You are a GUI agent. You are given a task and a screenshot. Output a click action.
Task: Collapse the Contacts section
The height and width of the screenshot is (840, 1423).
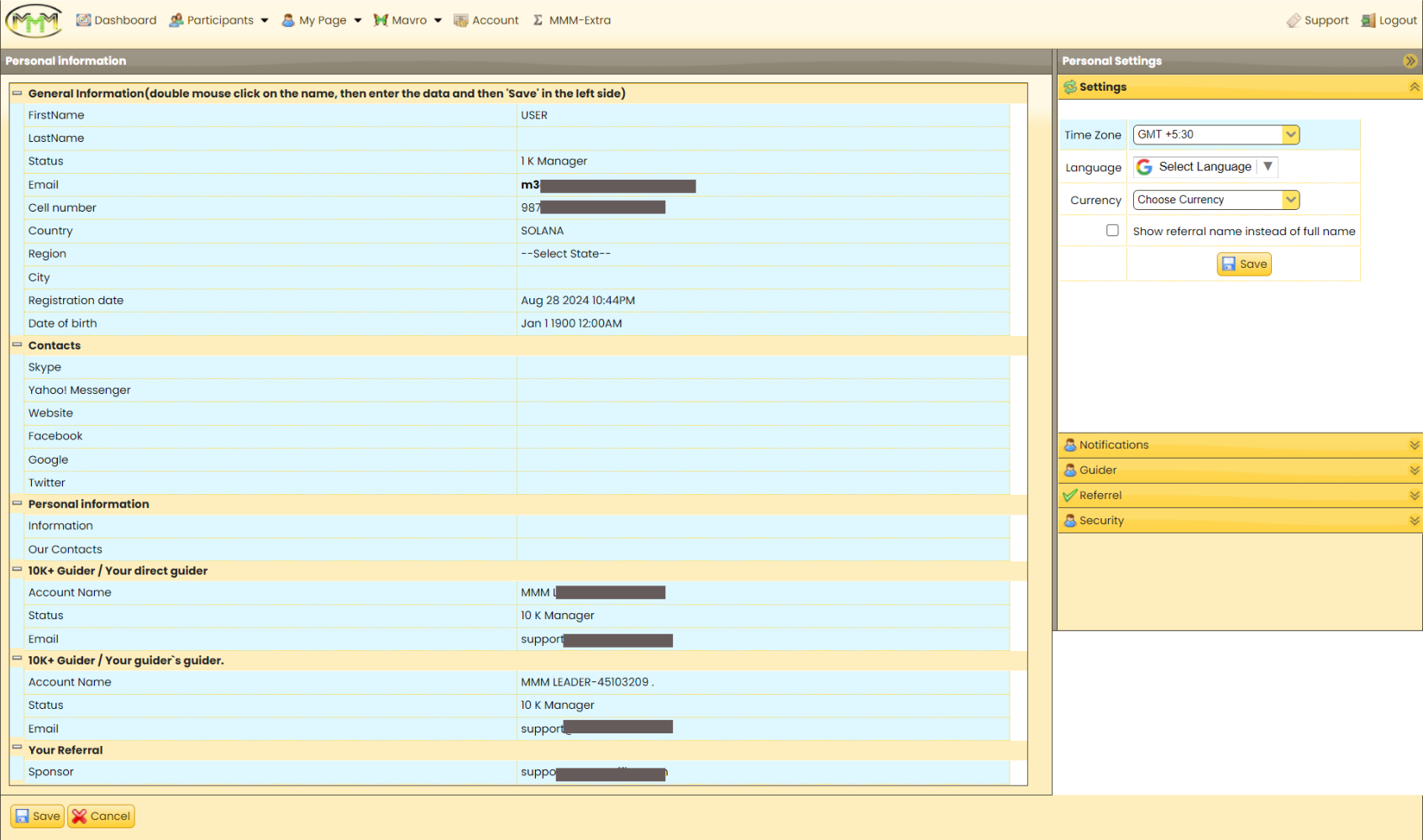[17, 344]
